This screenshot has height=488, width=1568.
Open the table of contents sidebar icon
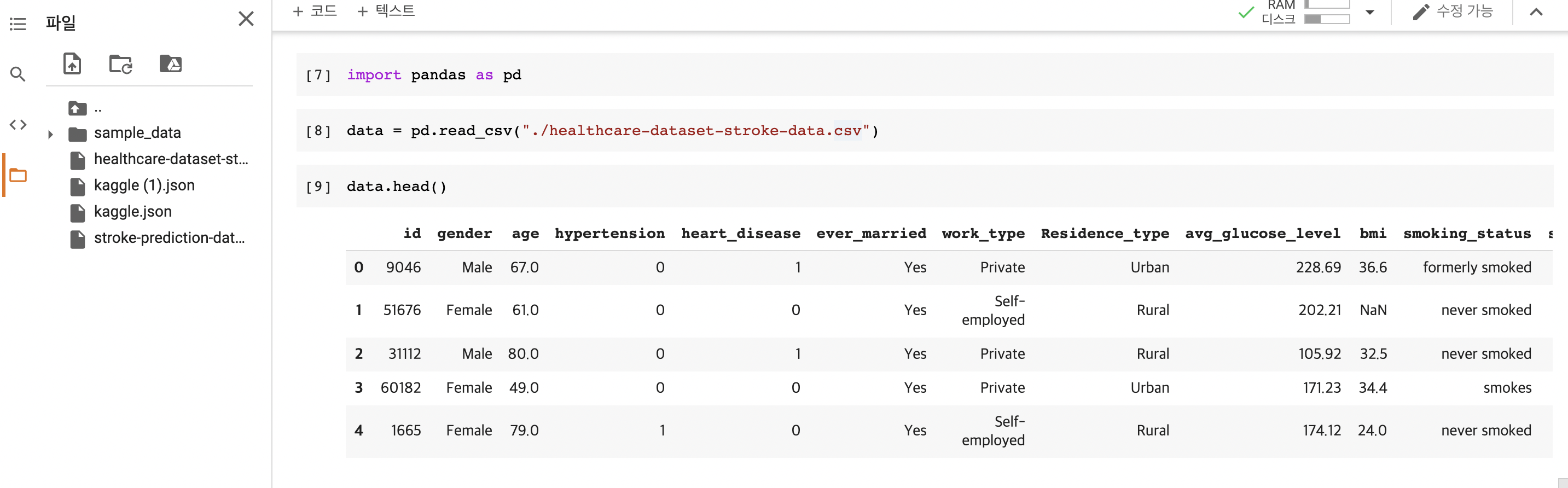[x=18, y=24]
